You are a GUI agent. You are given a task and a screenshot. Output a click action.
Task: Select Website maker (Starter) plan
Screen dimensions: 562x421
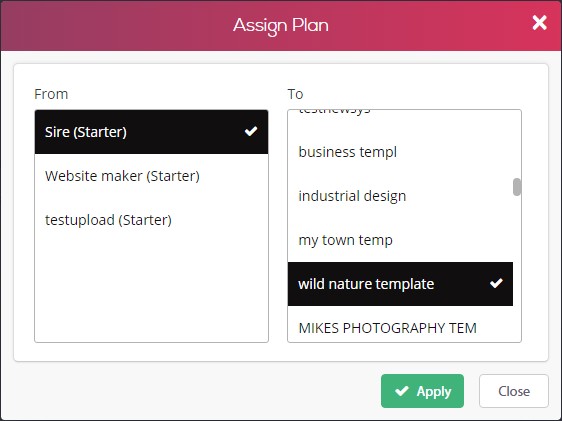coord(151,176)
